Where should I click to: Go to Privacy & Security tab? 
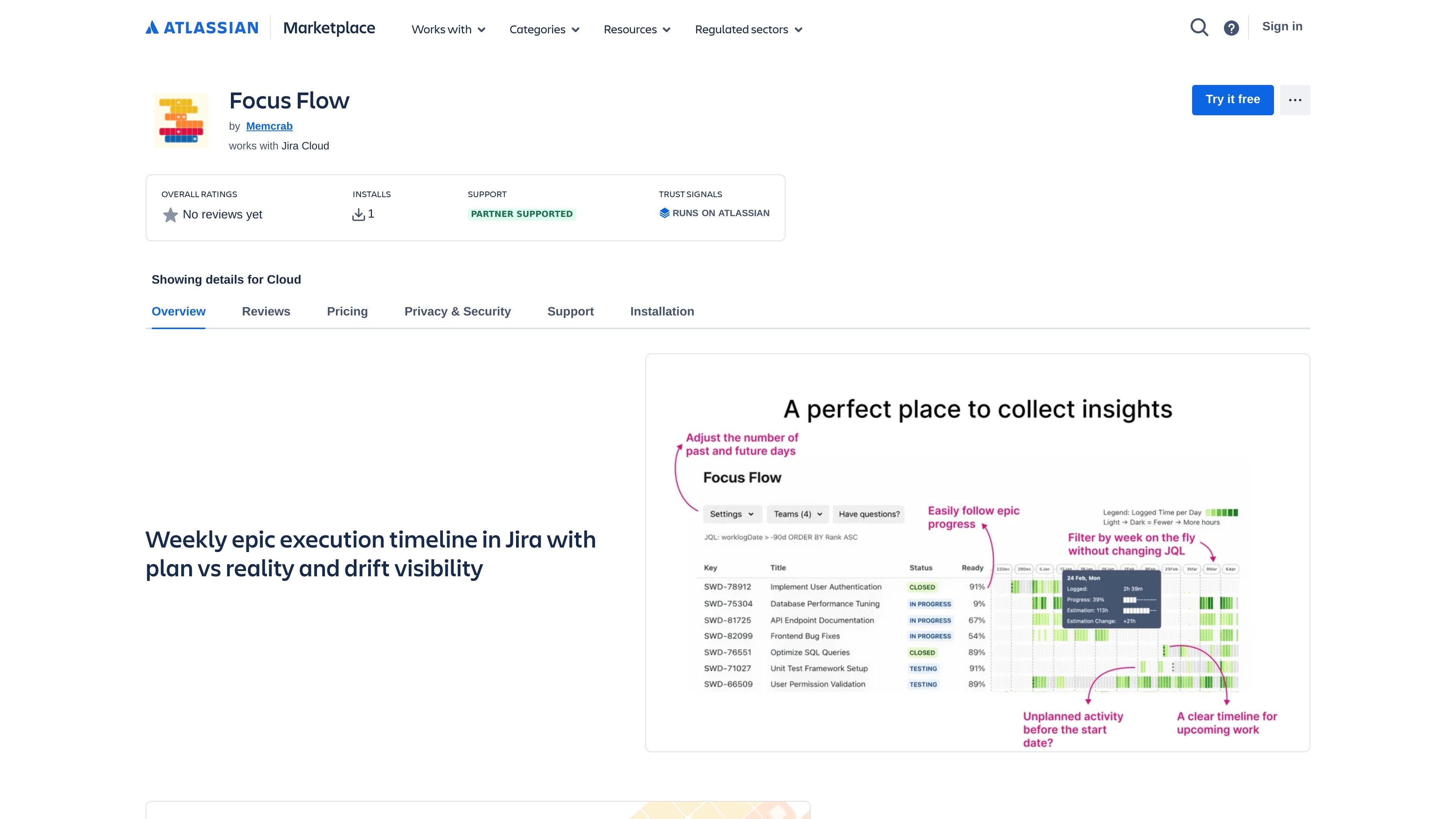point(457,311)
